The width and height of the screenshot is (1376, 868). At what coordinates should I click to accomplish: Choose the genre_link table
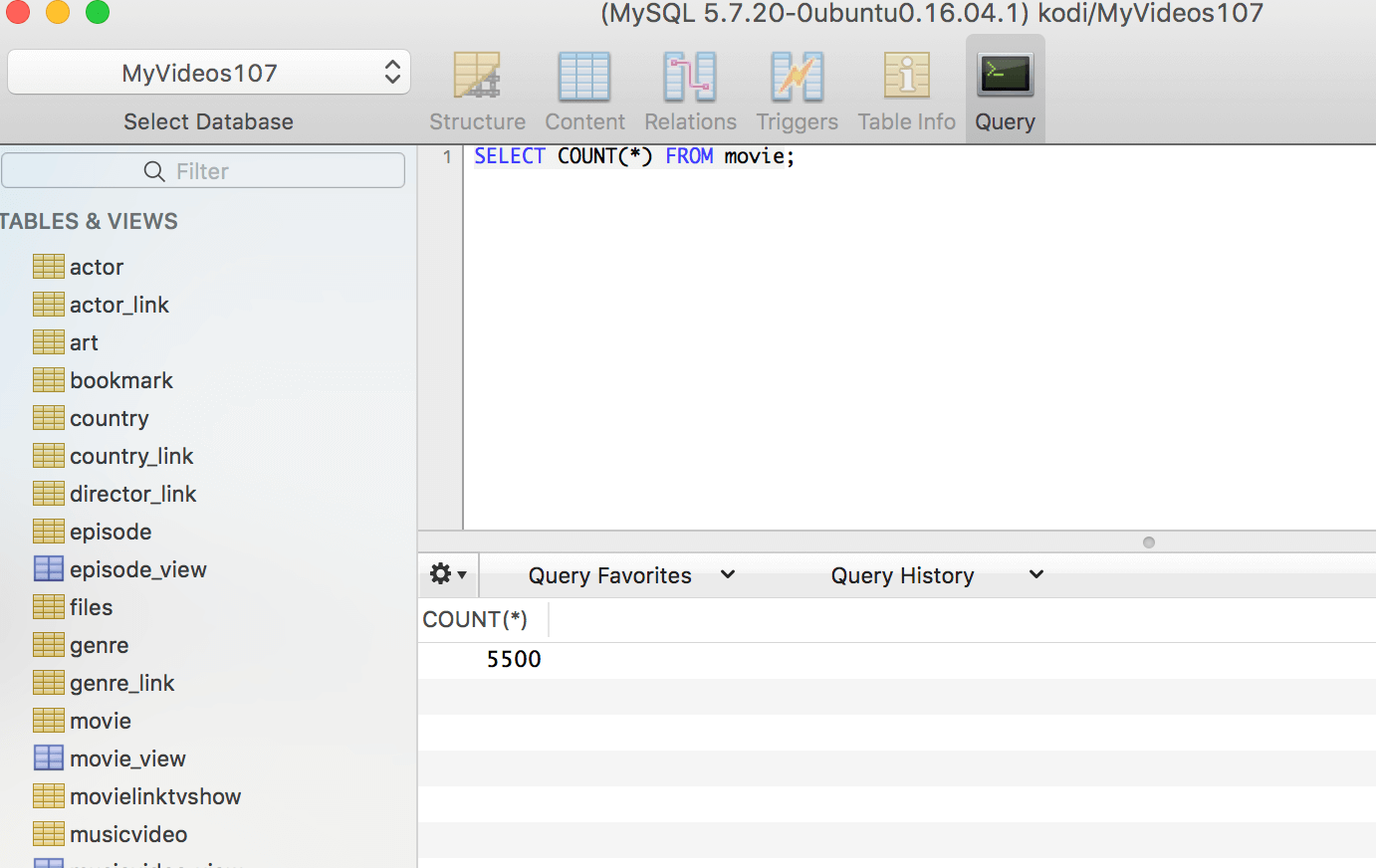coord(121,683)
